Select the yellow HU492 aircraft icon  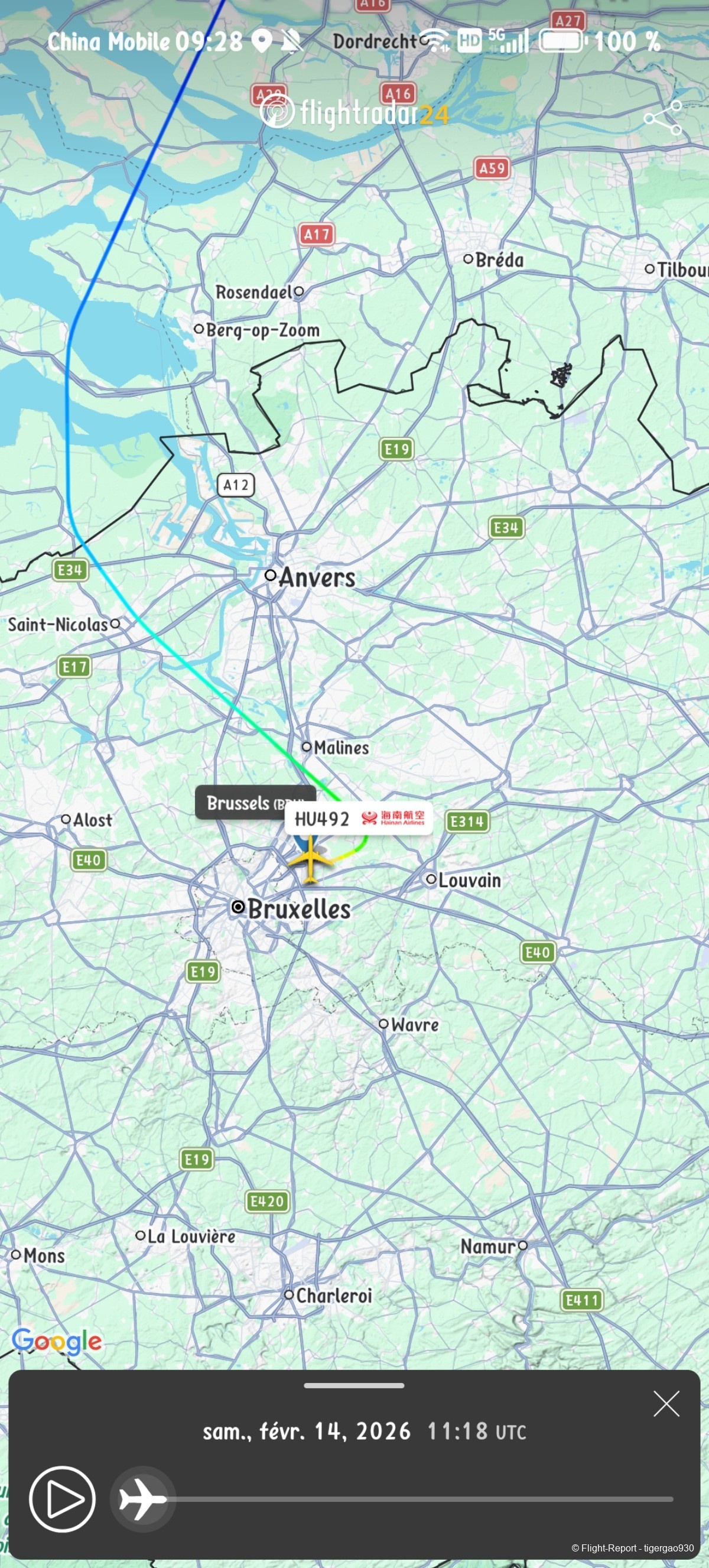click(x=310, y=859)
